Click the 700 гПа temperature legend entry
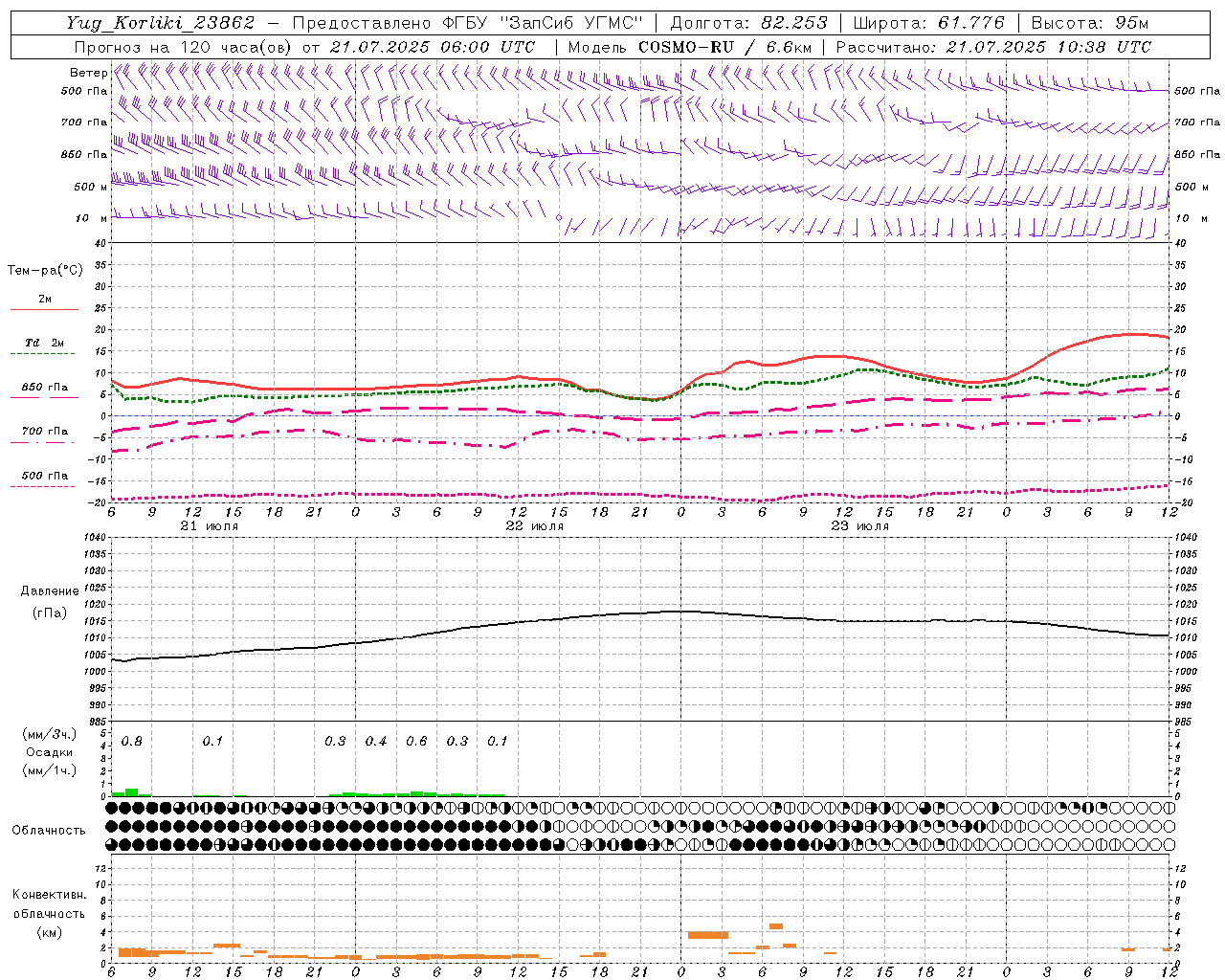1225x980 pixels. pyautogui.click(x=45, y=435)
